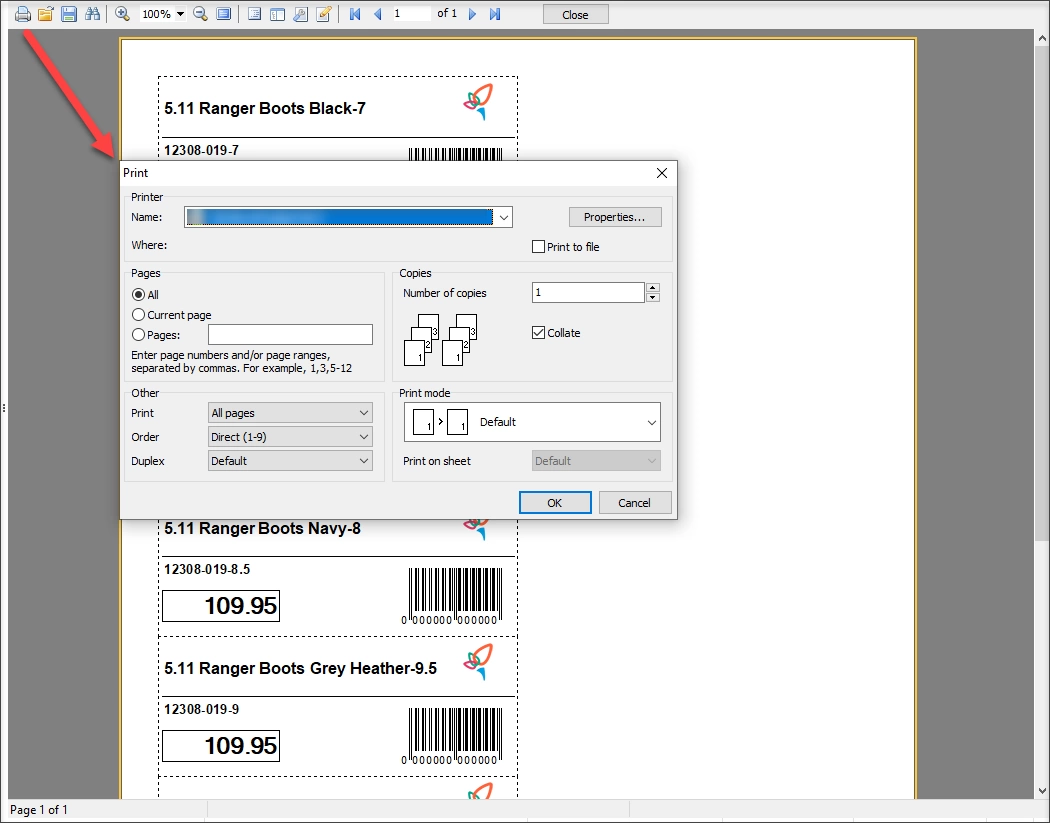Click the vertical scrollbar of the preview

coord(1041,295)
